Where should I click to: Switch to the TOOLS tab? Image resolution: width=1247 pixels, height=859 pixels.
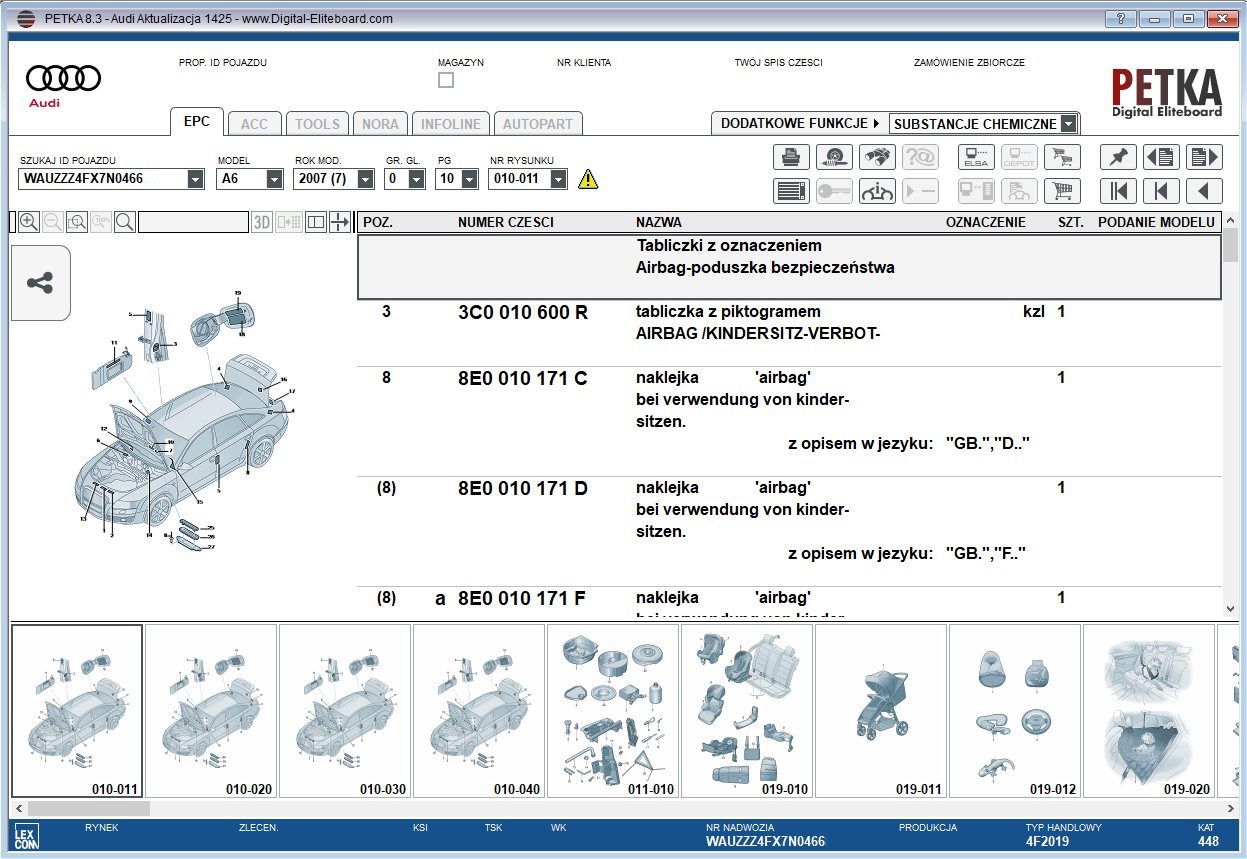[x=317, y=124]
